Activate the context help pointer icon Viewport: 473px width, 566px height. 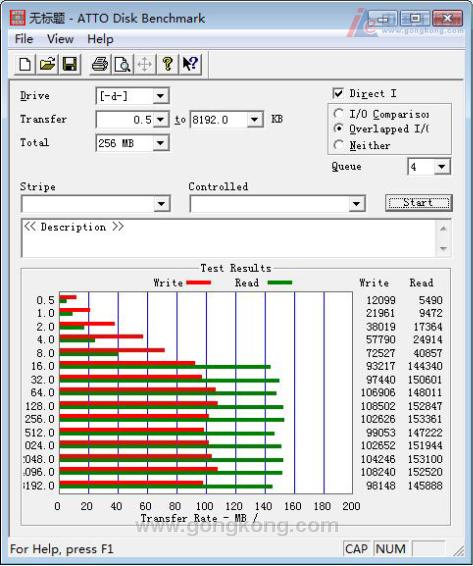(190, 64)
